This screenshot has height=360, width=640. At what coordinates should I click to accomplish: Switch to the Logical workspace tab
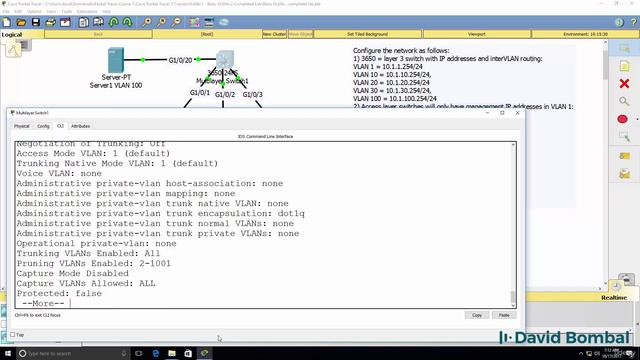click(x=12, y=35)
